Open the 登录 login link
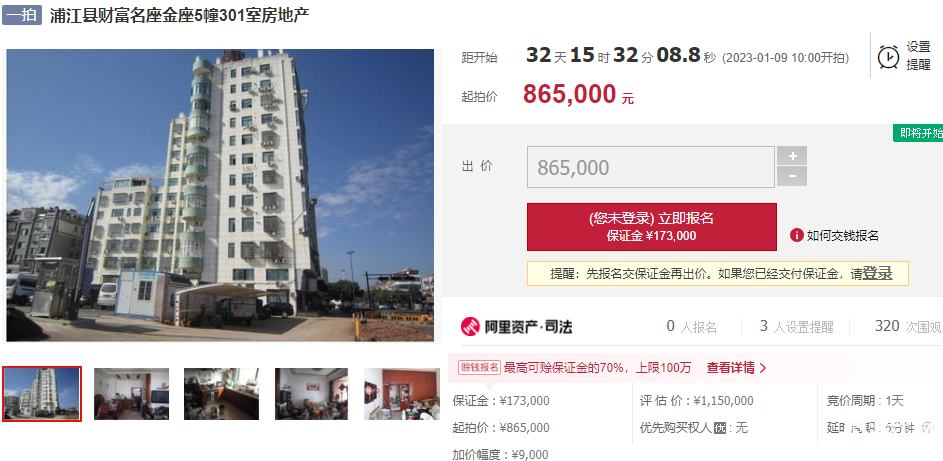 tap(877, 273)
